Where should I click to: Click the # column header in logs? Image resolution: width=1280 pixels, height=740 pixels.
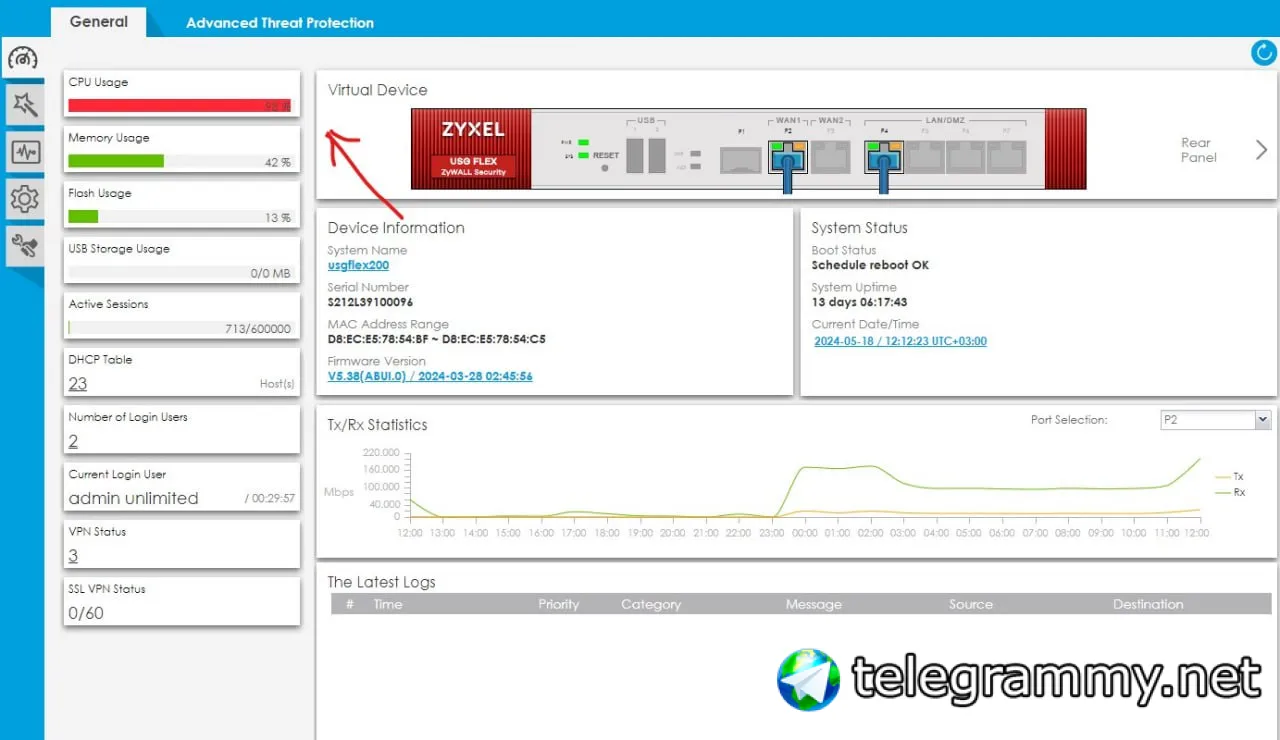pos(350,604)
